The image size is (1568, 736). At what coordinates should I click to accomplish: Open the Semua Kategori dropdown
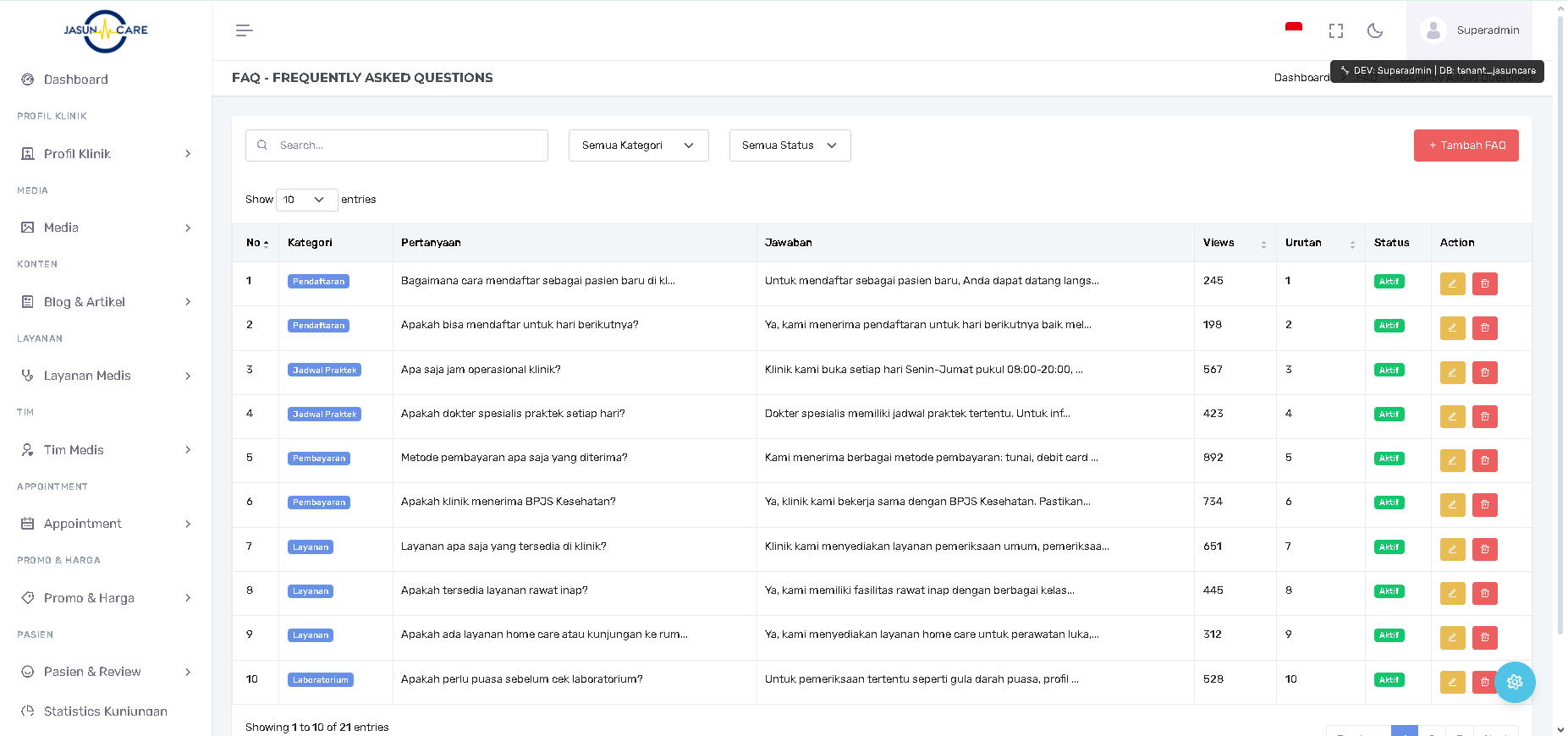pyautogui.click(x=638, y=146)
